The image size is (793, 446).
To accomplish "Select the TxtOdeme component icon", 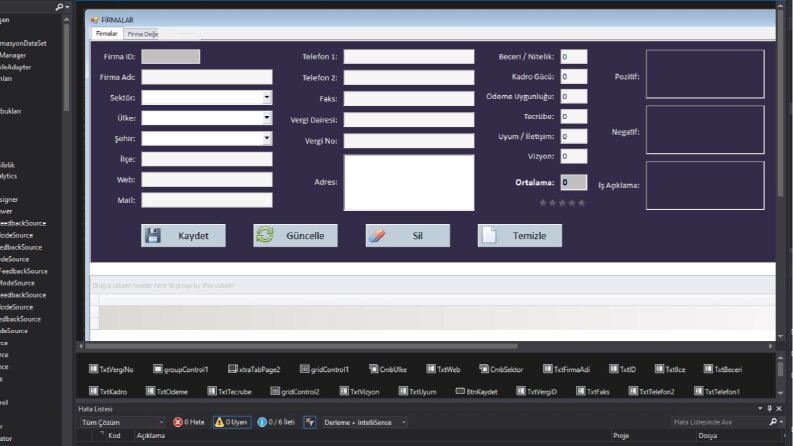I will click(150, 391).
